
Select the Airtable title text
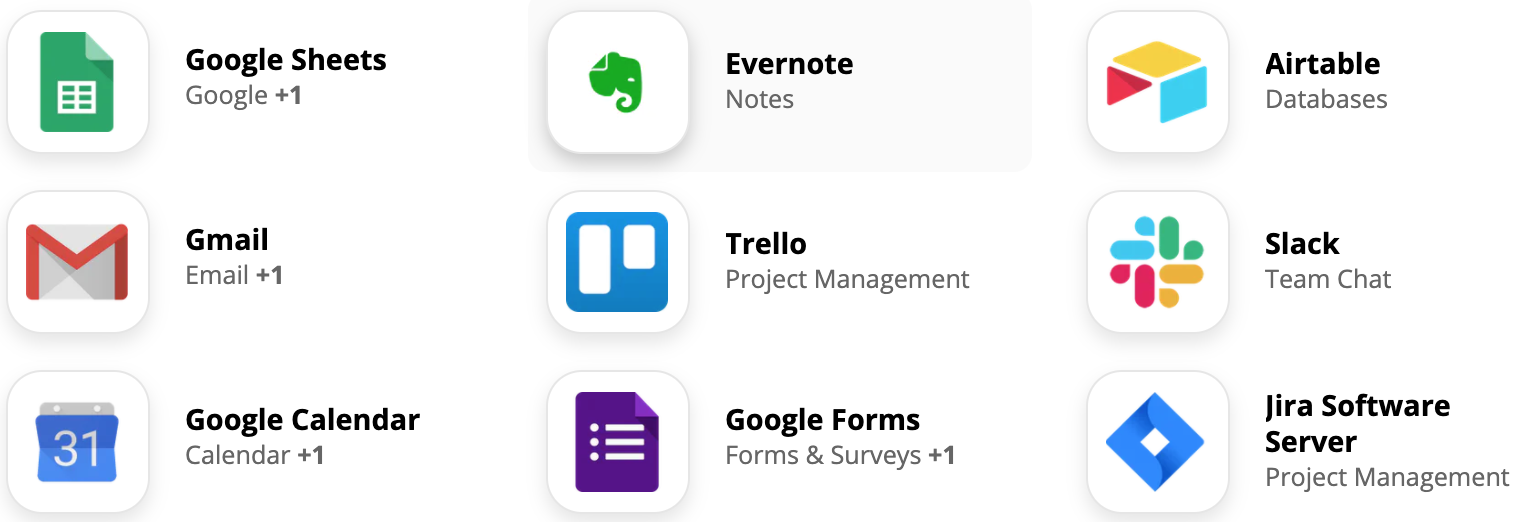point(1322,64)
